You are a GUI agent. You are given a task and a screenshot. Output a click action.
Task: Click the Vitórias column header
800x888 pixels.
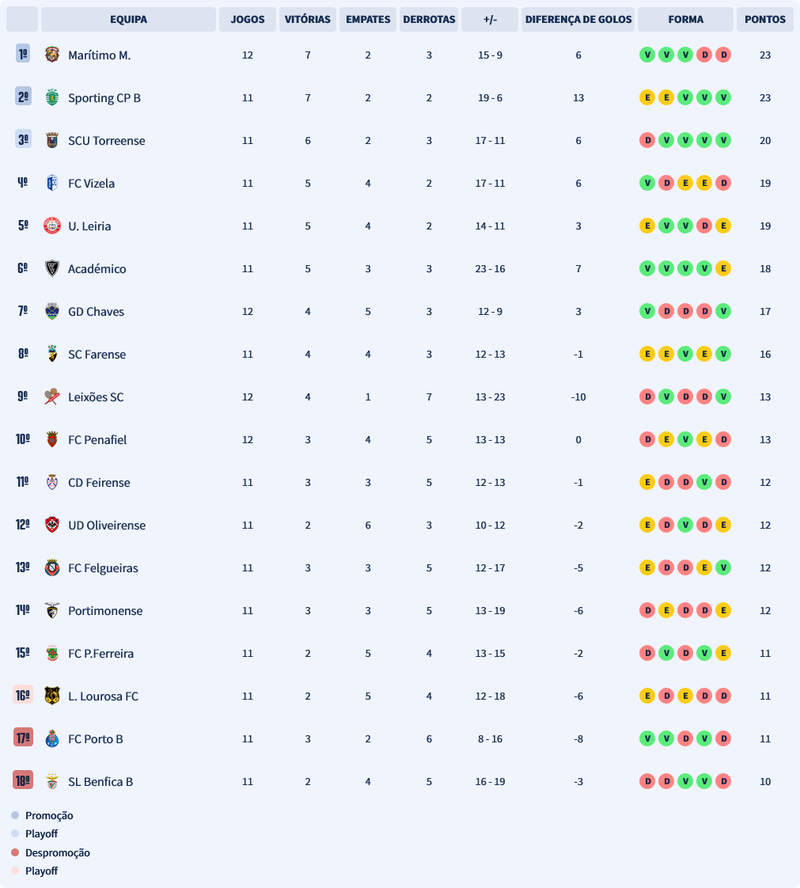[x=307, y=19]
